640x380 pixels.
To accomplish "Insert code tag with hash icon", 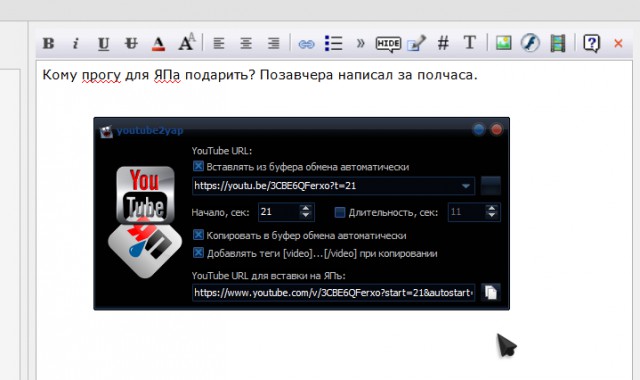I will [x=443, y=43].
